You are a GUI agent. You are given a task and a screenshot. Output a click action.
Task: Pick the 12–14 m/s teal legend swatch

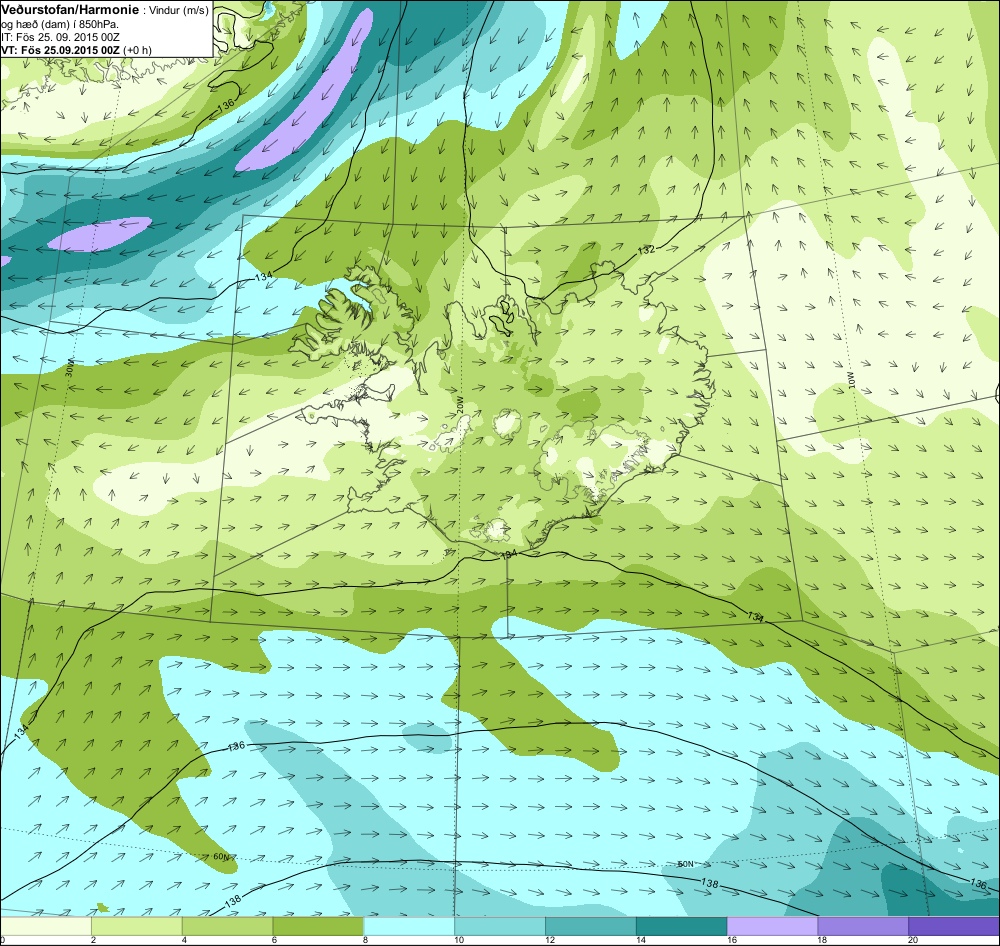[x=591, y=926]
